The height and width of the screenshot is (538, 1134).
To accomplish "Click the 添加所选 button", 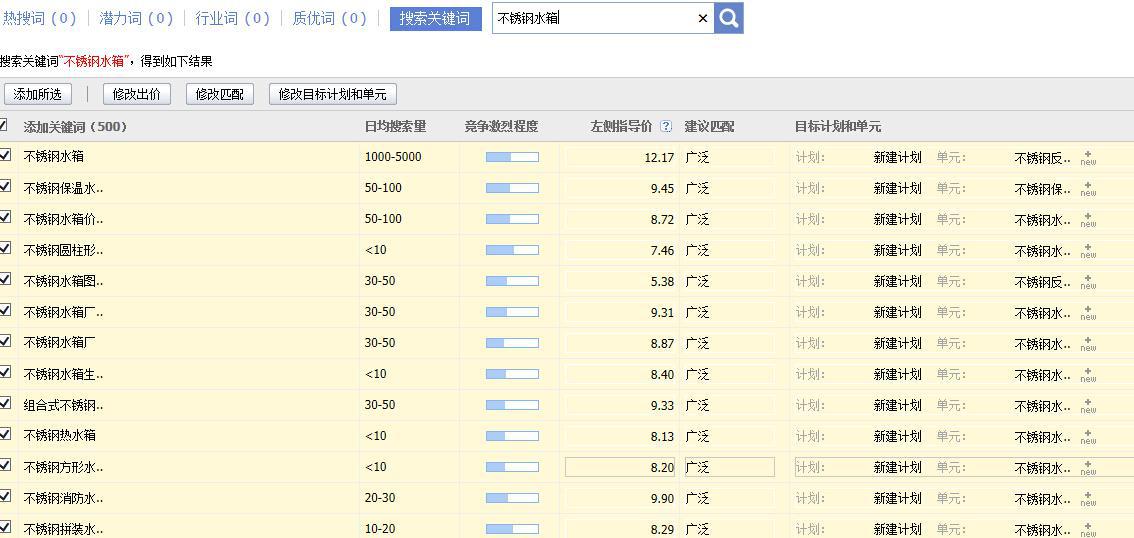I will pos(38,94).
